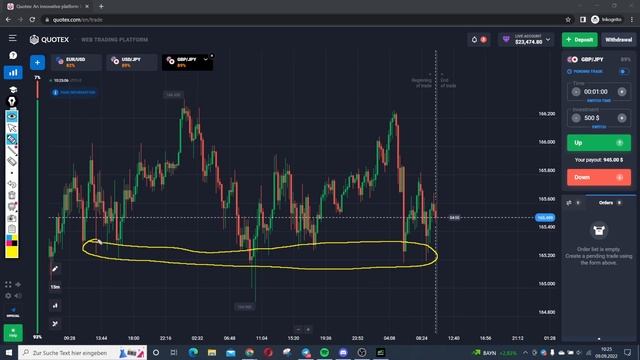Open the education graduation-cap icon

13,90
